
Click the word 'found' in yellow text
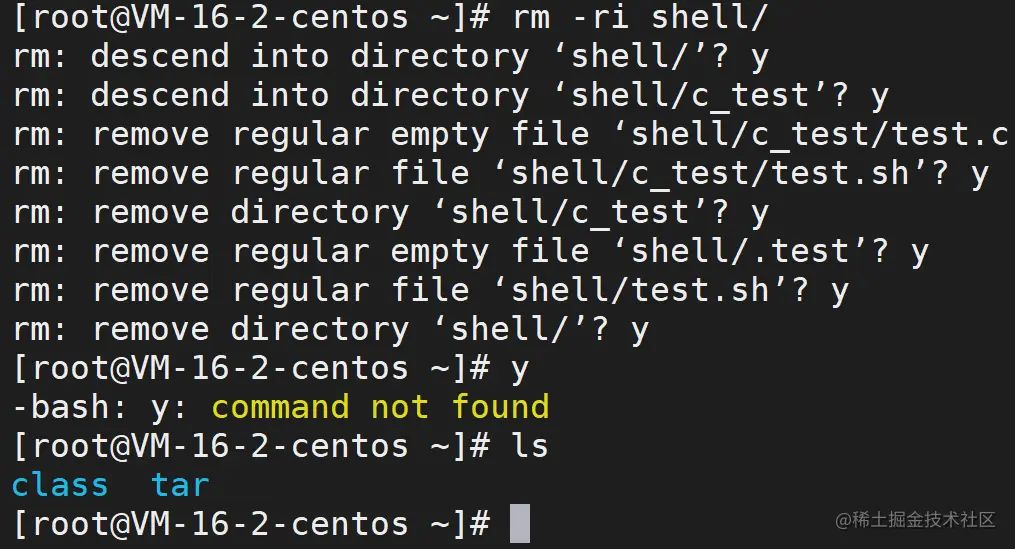pos(501,407)
